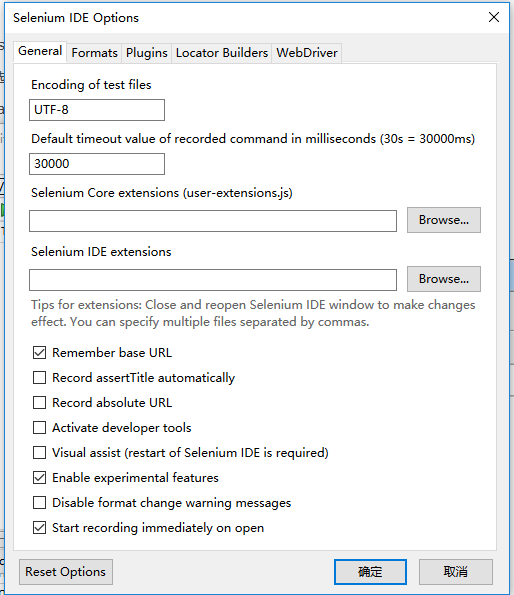Enable Record absolute URL checkbox

pos(39,403)
